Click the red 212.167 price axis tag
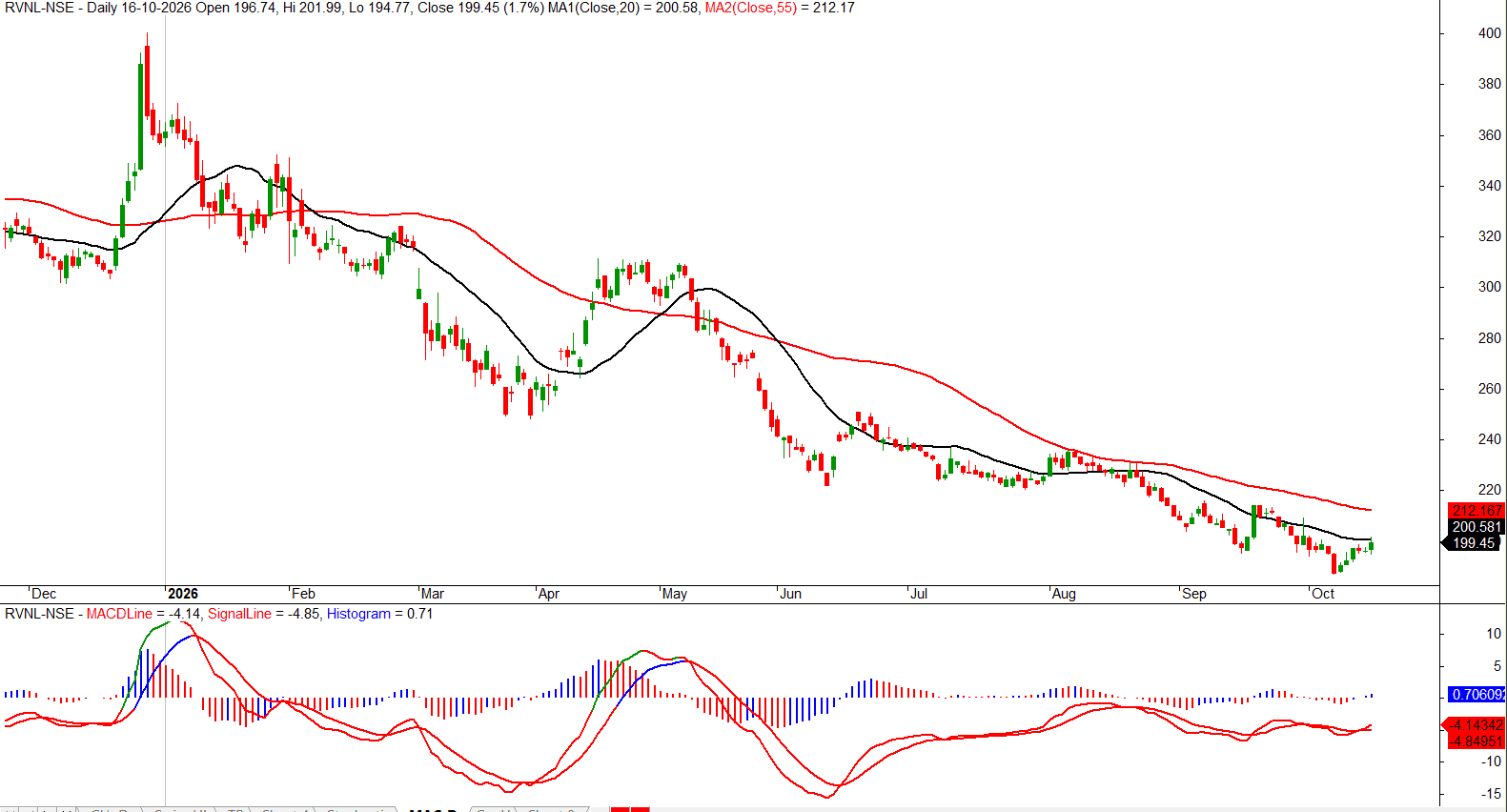Screen dimensions: 1507x812 (x=1476, y=511)
